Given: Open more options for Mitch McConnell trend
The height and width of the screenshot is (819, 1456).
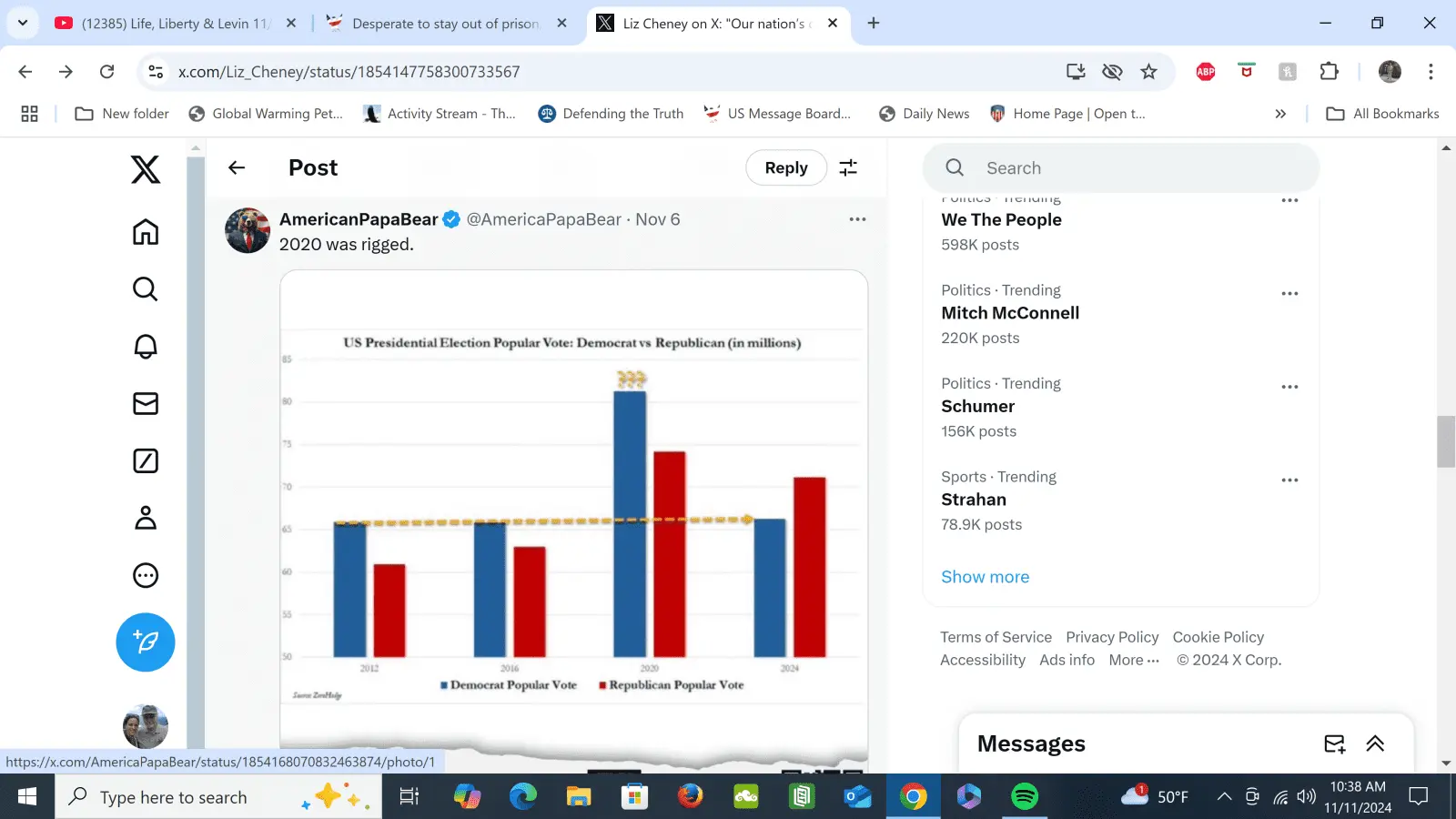Looking at the screenshot, I should coord(1289,294).
